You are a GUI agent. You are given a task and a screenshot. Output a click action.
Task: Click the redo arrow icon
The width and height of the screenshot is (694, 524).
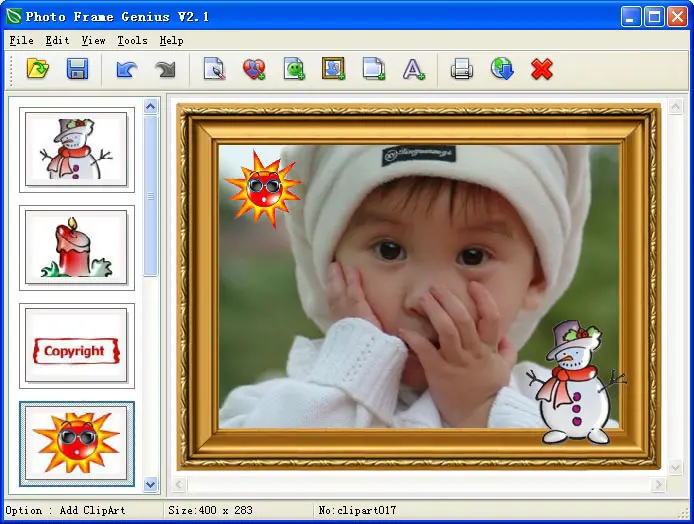point(164,69)
